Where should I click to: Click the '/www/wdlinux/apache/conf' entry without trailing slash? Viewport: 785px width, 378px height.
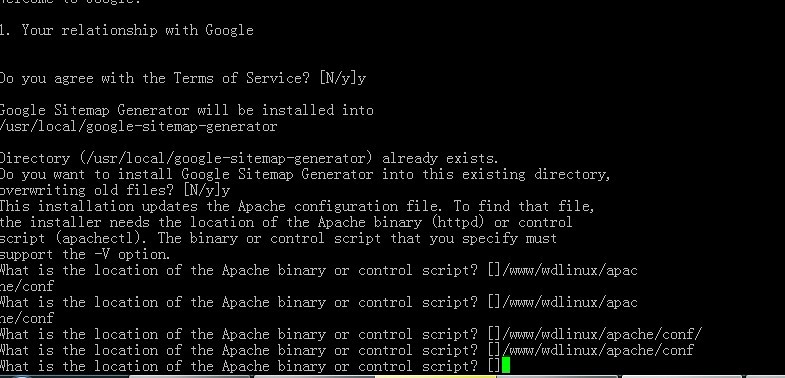click(598, 350)
